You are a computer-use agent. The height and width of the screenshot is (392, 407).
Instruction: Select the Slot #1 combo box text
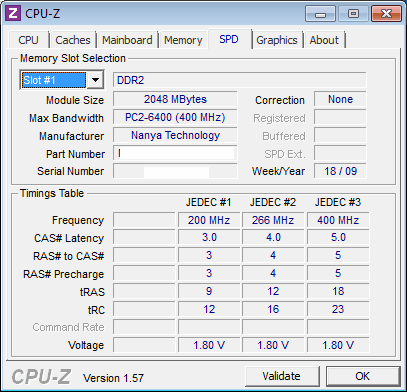pyautogui.click(x=54, y=80)
